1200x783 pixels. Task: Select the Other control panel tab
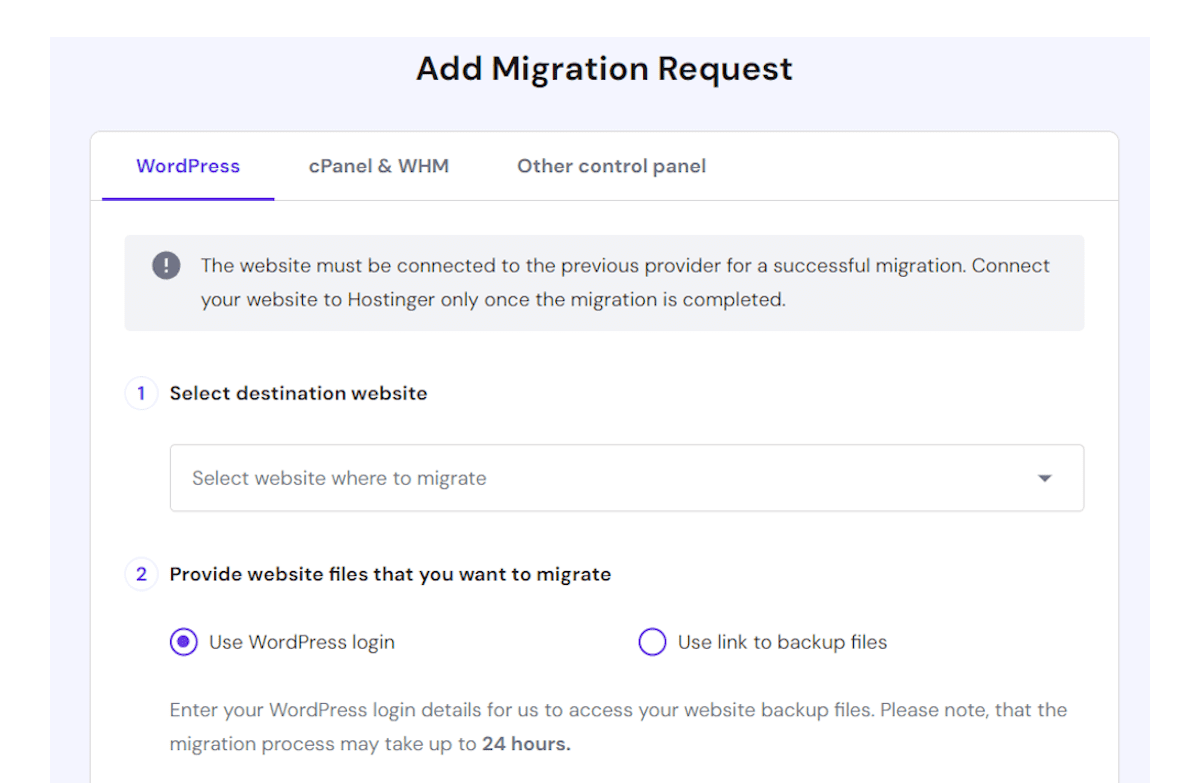click(611, 166)
